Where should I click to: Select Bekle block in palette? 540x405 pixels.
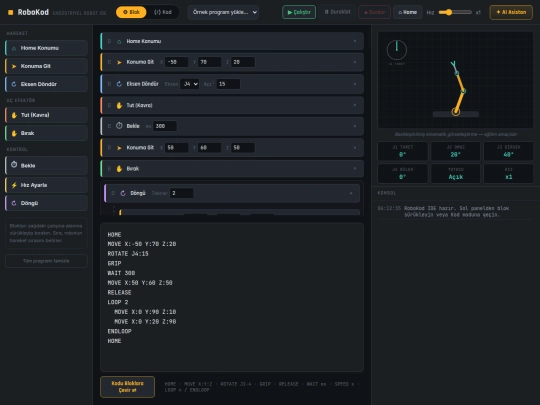46,165
